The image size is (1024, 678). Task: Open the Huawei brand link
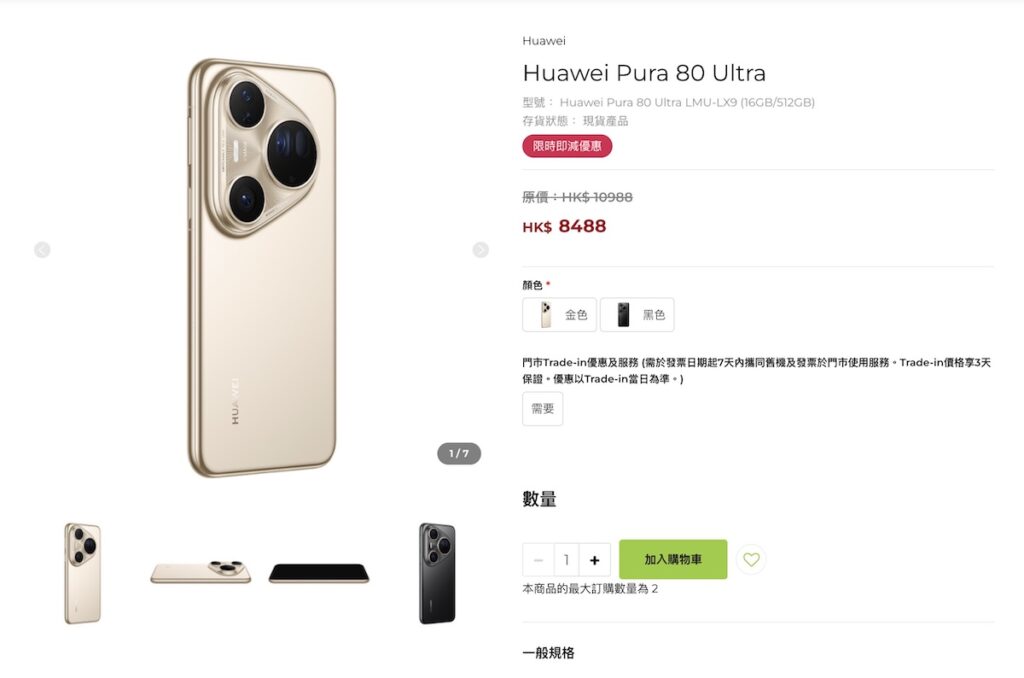543,40
